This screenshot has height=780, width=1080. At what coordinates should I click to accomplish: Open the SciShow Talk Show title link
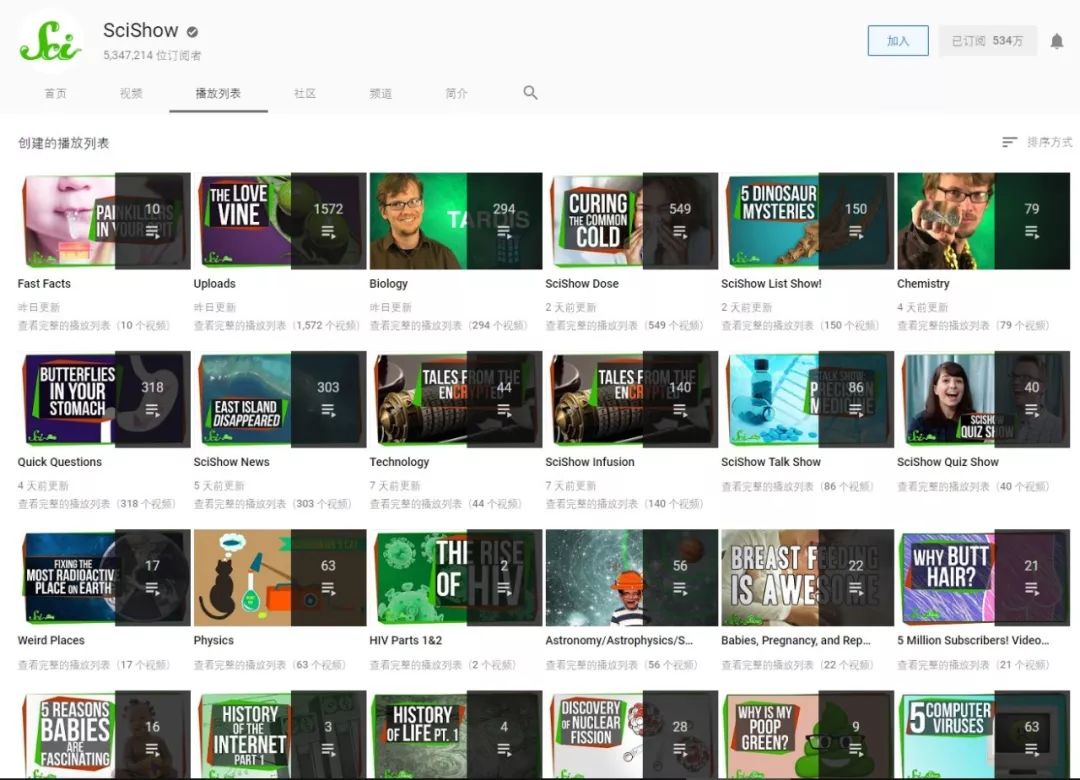pyautogui.click(x=771, y=462)
